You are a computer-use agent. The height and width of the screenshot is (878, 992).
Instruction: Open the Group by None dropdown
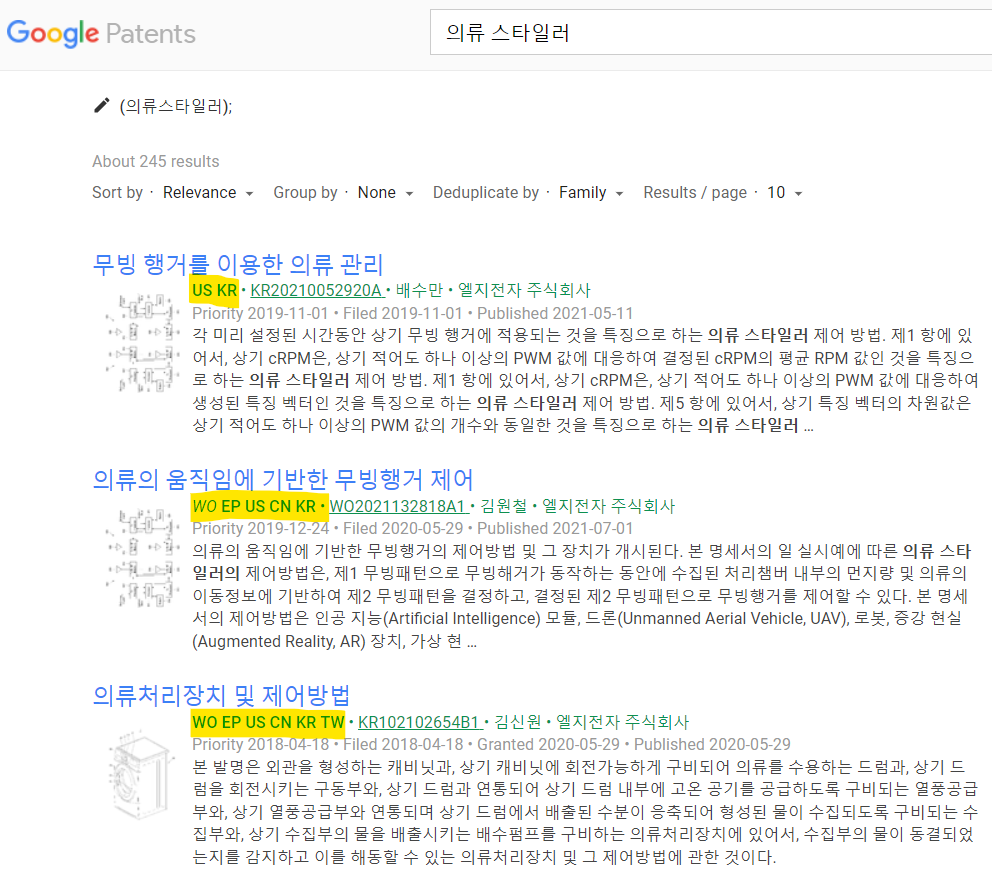[x=385, y=192]
